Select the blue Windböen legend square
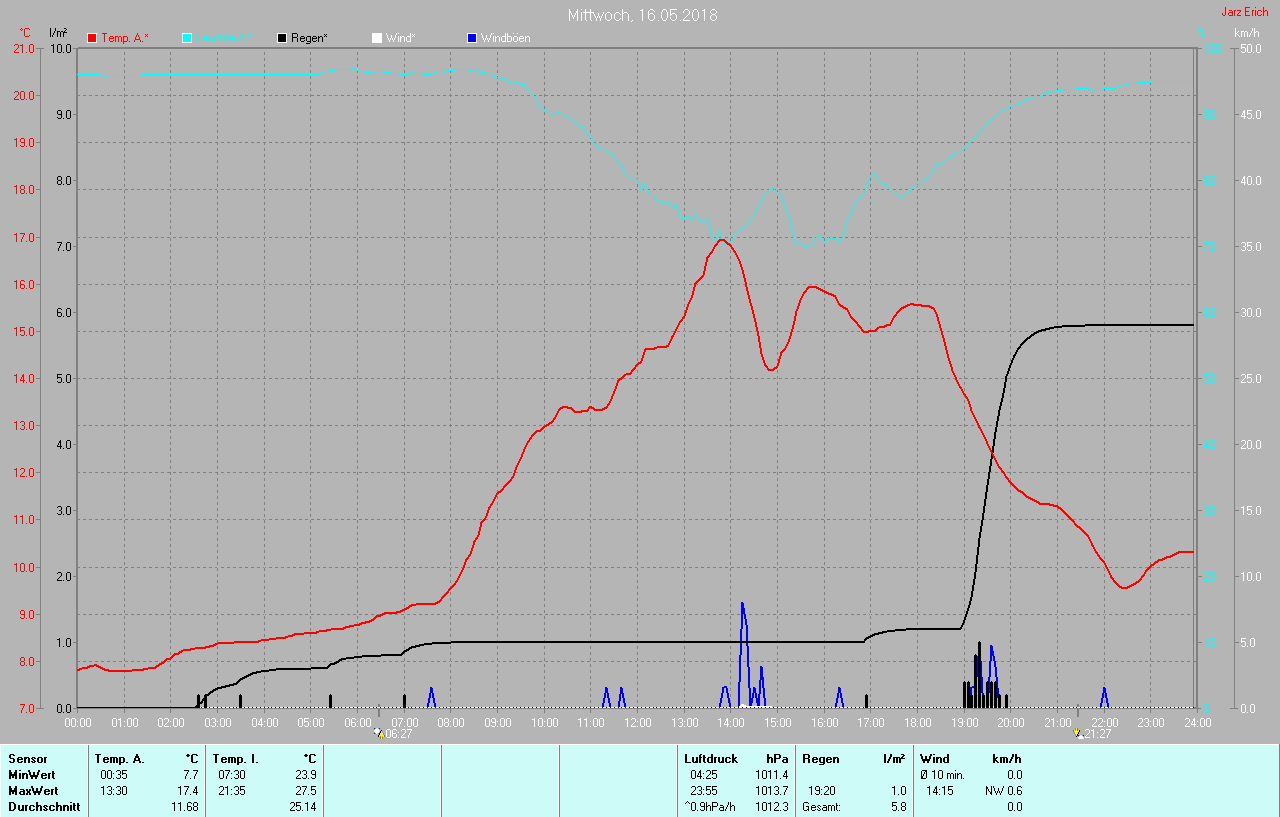The width and height of the screenshot is (1280, 817). point(472,38)
